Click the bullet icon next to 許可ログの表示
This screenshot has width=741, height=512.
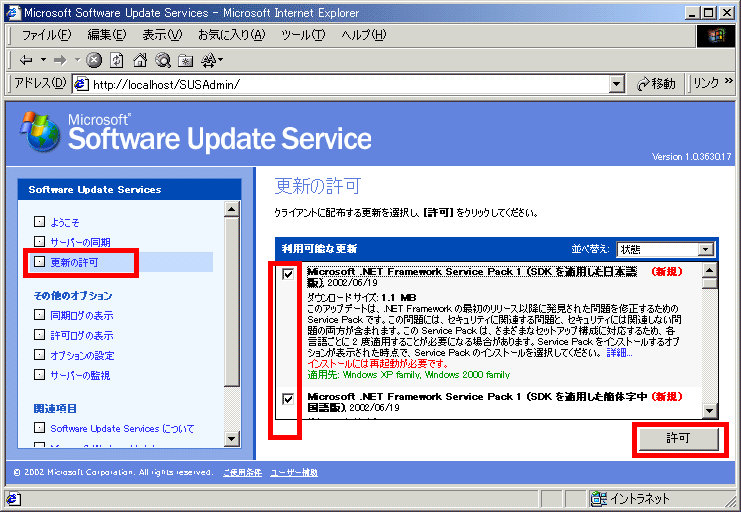[40, 335]
